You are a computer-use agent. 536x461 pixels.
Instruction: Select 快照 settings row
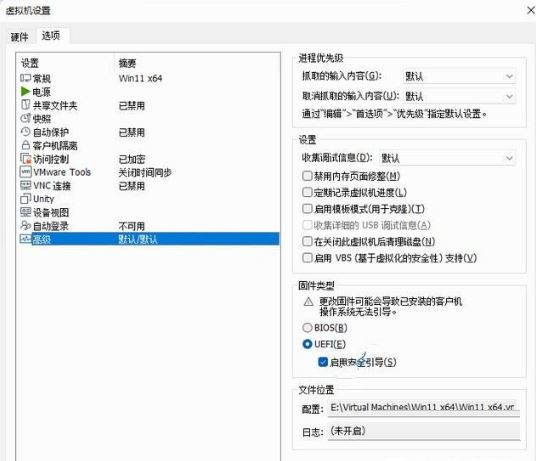(149, 119)
